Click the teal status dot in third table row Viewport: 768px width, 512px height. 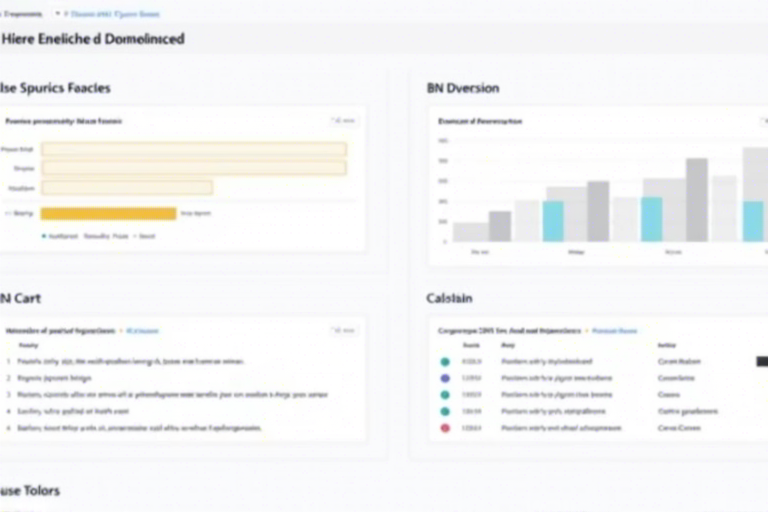445,395
